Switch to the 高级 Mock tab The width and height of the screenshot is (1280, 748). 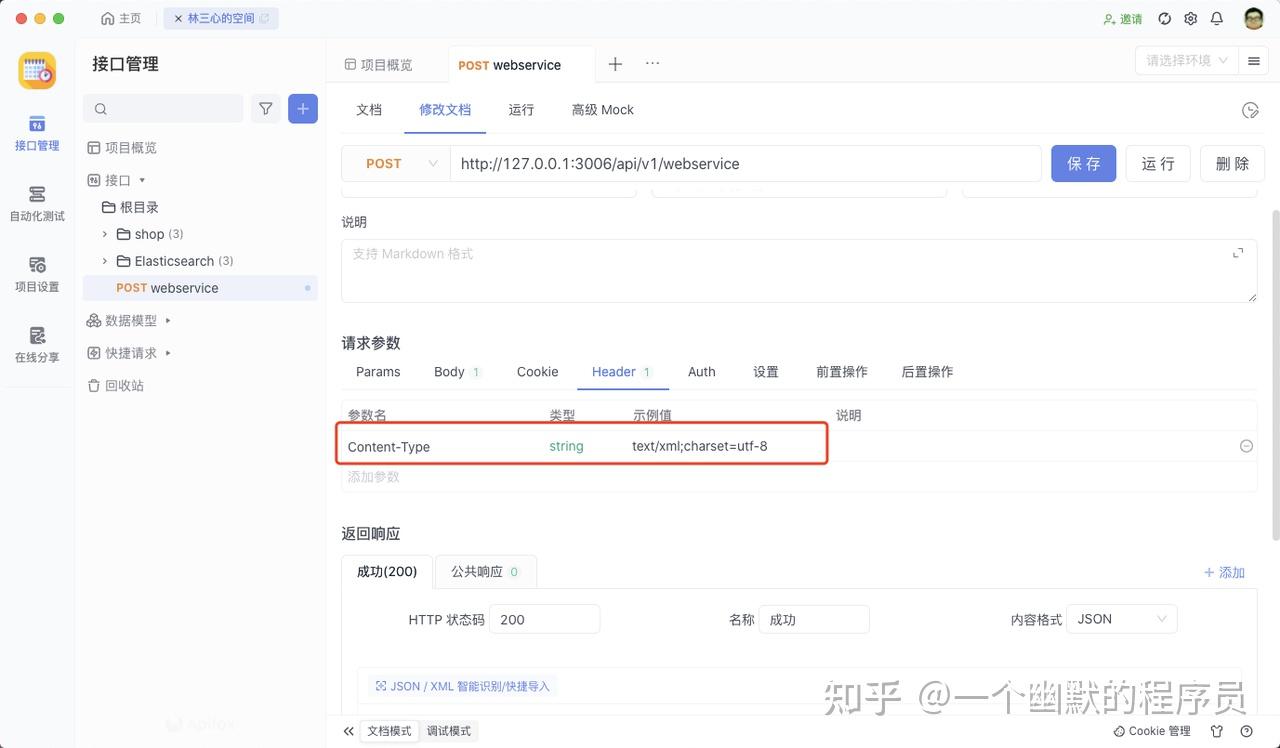click(602, 109)
